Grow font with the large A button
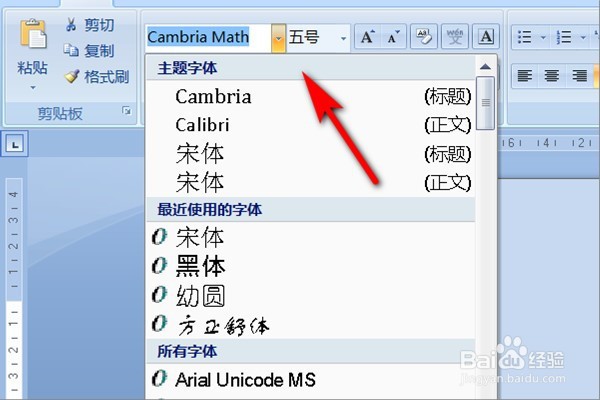 [368, 37]
